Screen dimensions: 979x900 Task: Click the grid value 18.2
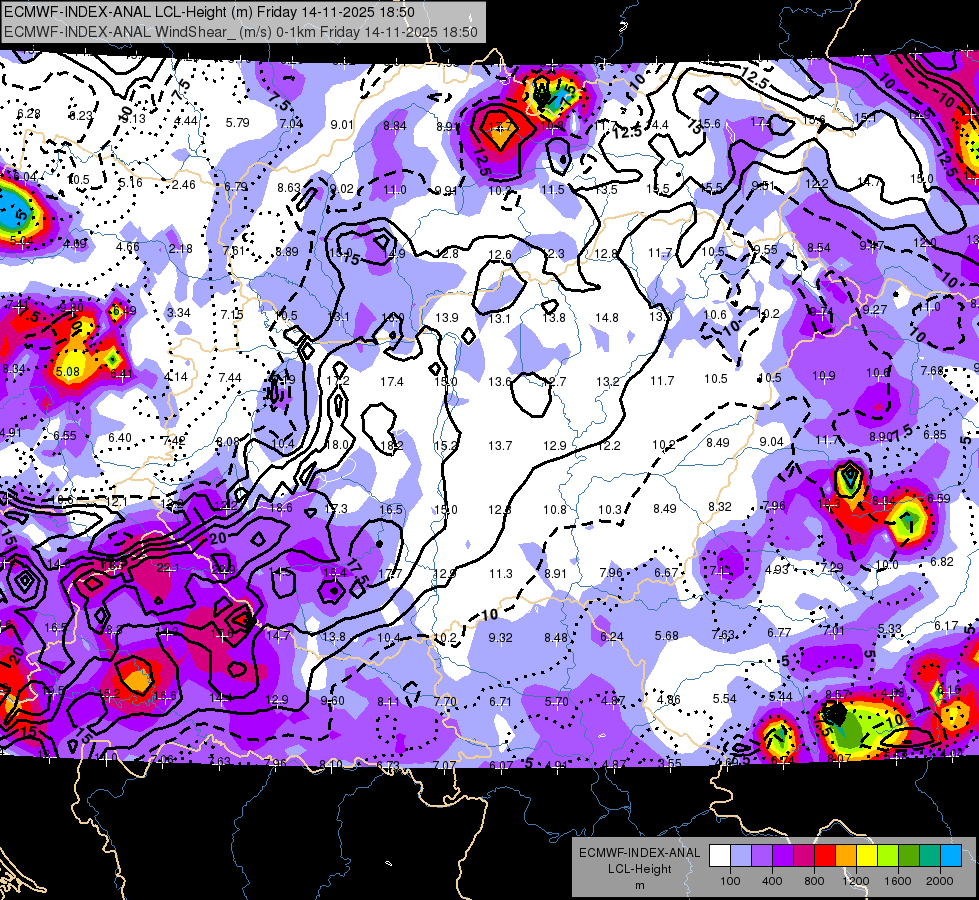(x=392, y=445)
